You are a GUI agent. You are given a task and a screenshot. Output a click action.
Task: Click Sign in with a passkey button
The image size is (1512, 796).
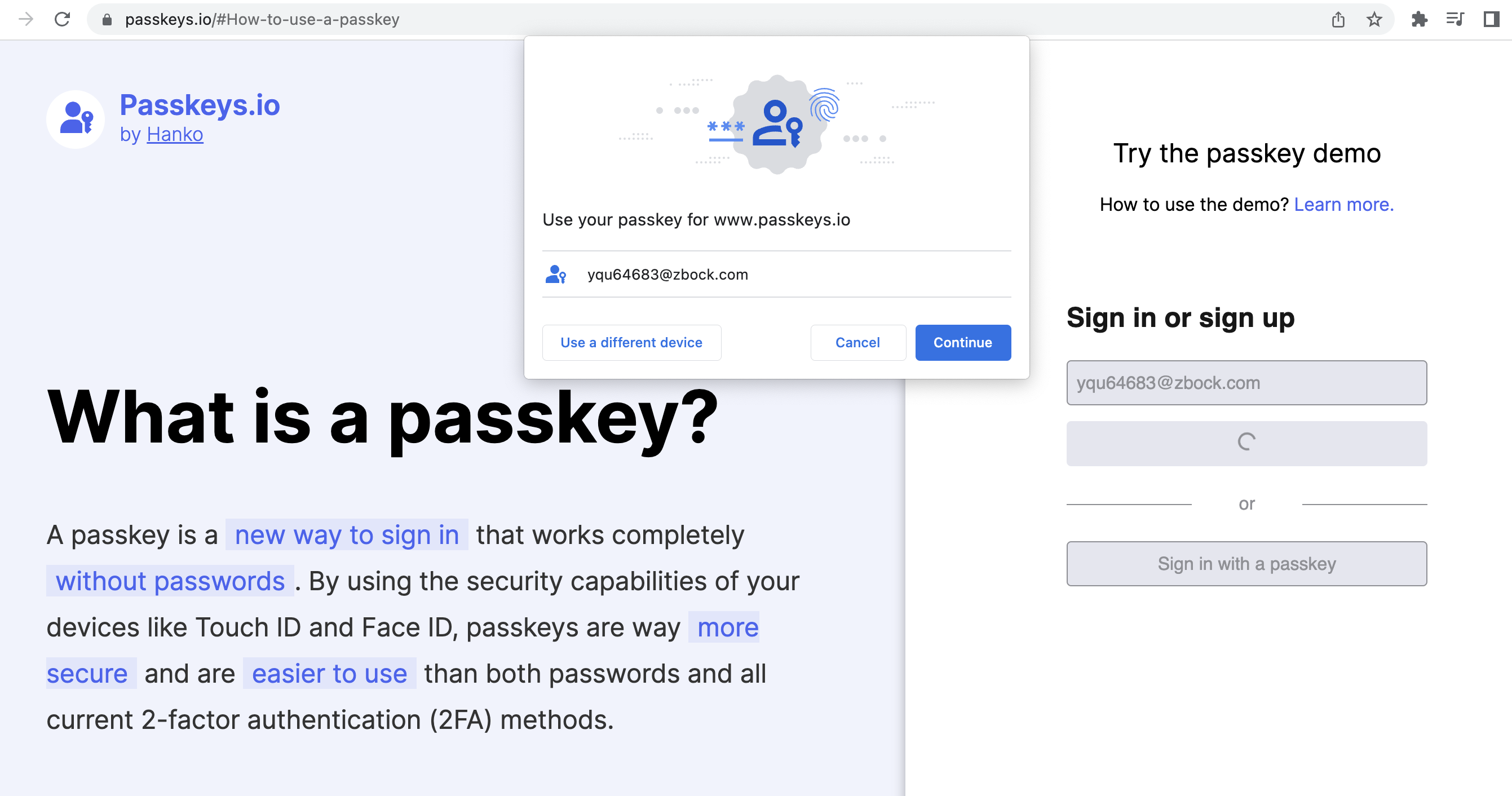[x=1247, y=563]
